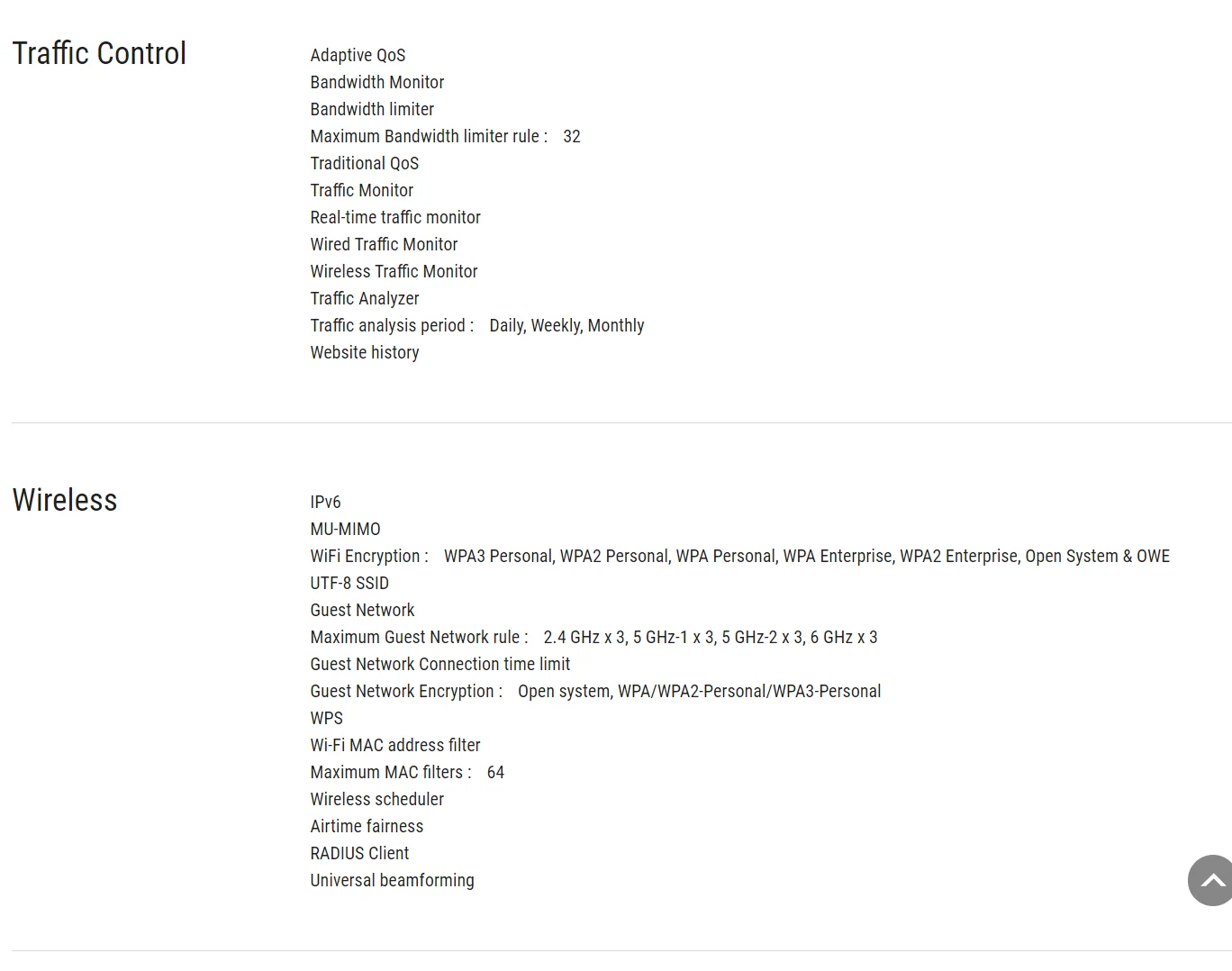This screenshot has width=1232, height=971.
Task: Click the Universal beamforming entry
Action: pyautogui.click(x=392, y=880)
